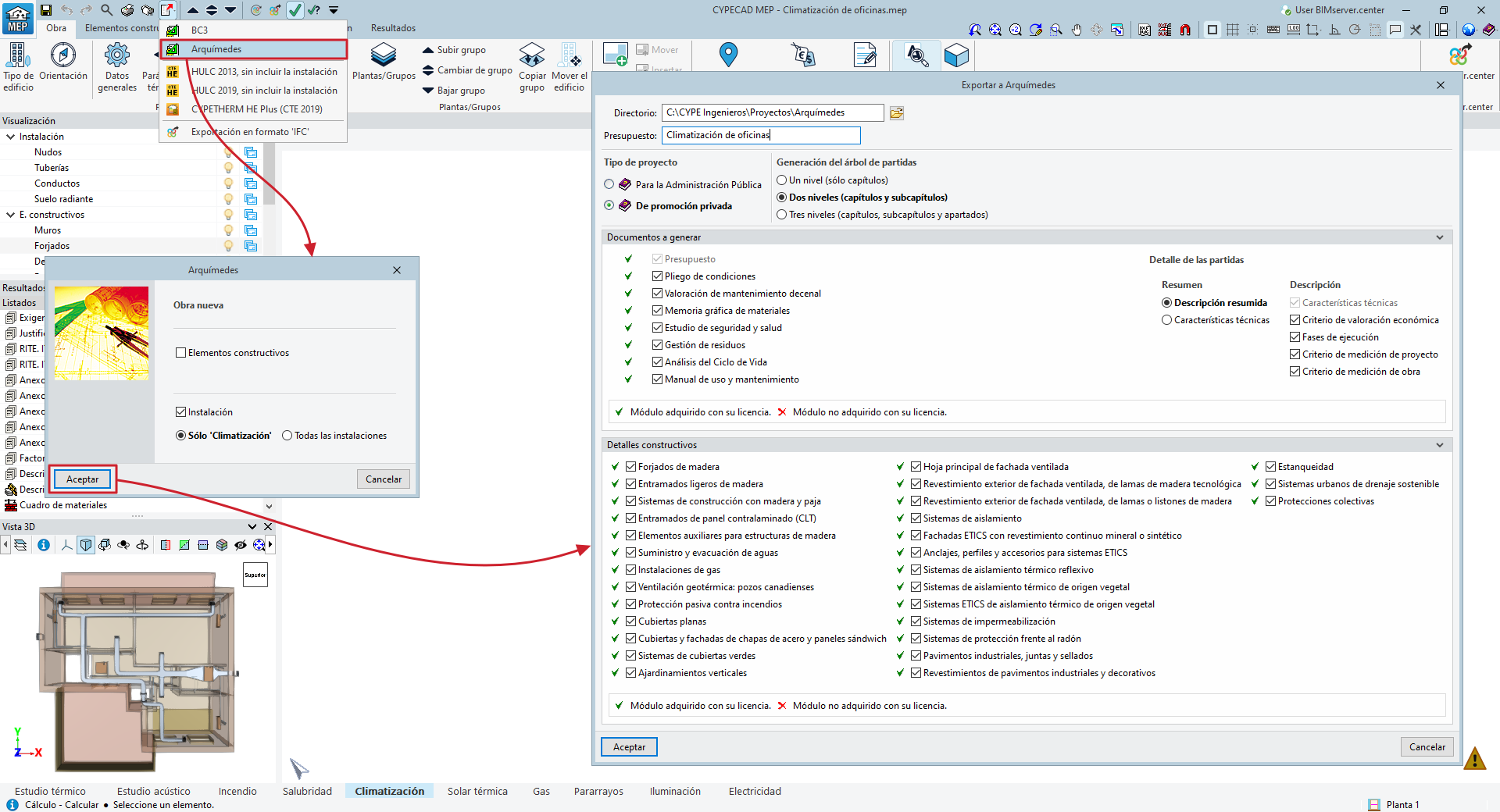Image resolution: width=1500 pixels, height=812 pixels.
Task: Toggle visibility bulb for Tuberías layer
Action: coord(228,168)
